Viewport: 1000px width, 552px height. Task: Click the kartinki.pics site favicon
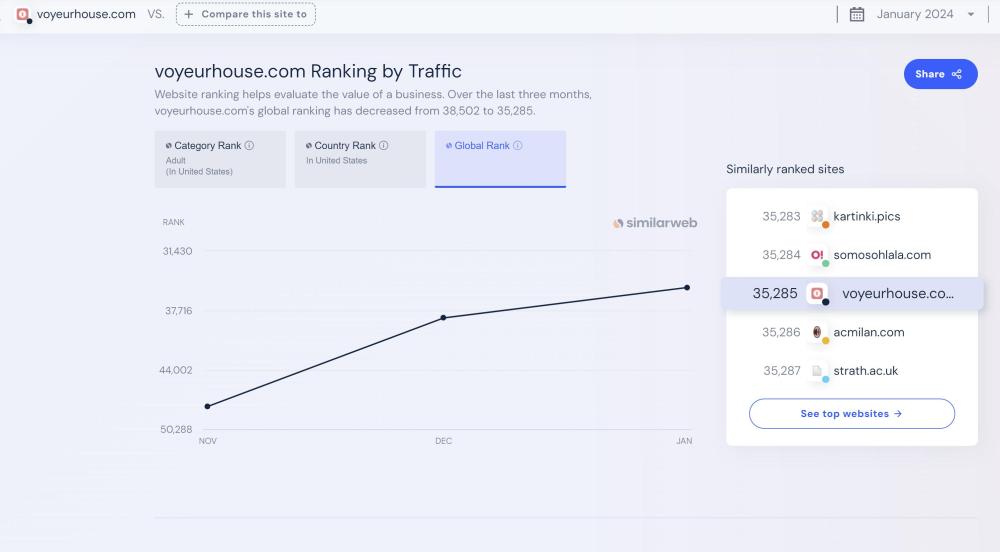click(818, 217)
